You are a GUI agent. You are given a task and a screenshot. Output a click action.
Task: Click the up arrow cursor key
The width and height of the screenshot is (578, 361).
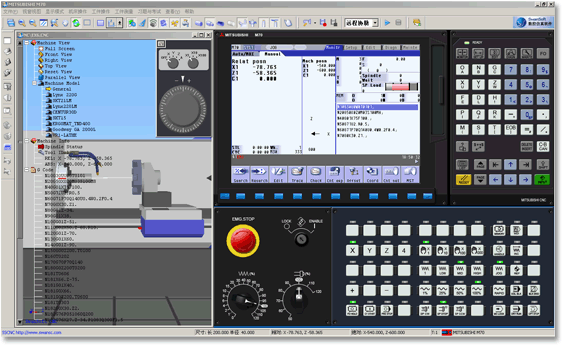click(x=511, y=164)
